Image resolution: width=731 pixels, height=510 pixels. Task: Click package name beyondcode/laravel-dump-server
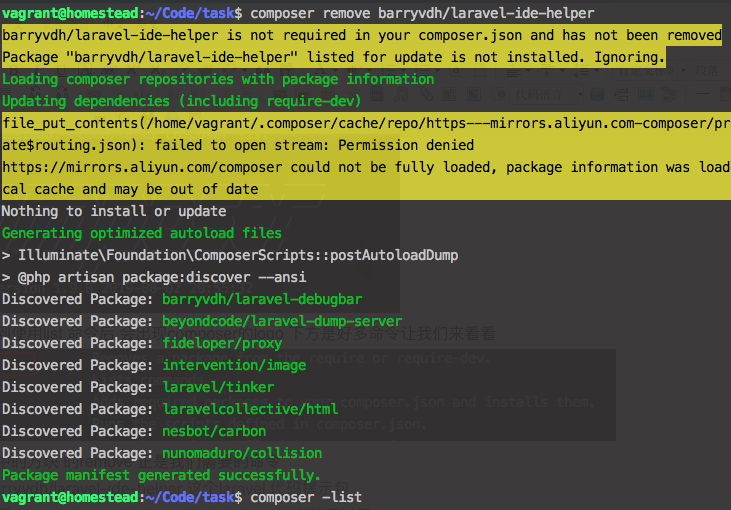pyautogui.click(x=282, y=321)
